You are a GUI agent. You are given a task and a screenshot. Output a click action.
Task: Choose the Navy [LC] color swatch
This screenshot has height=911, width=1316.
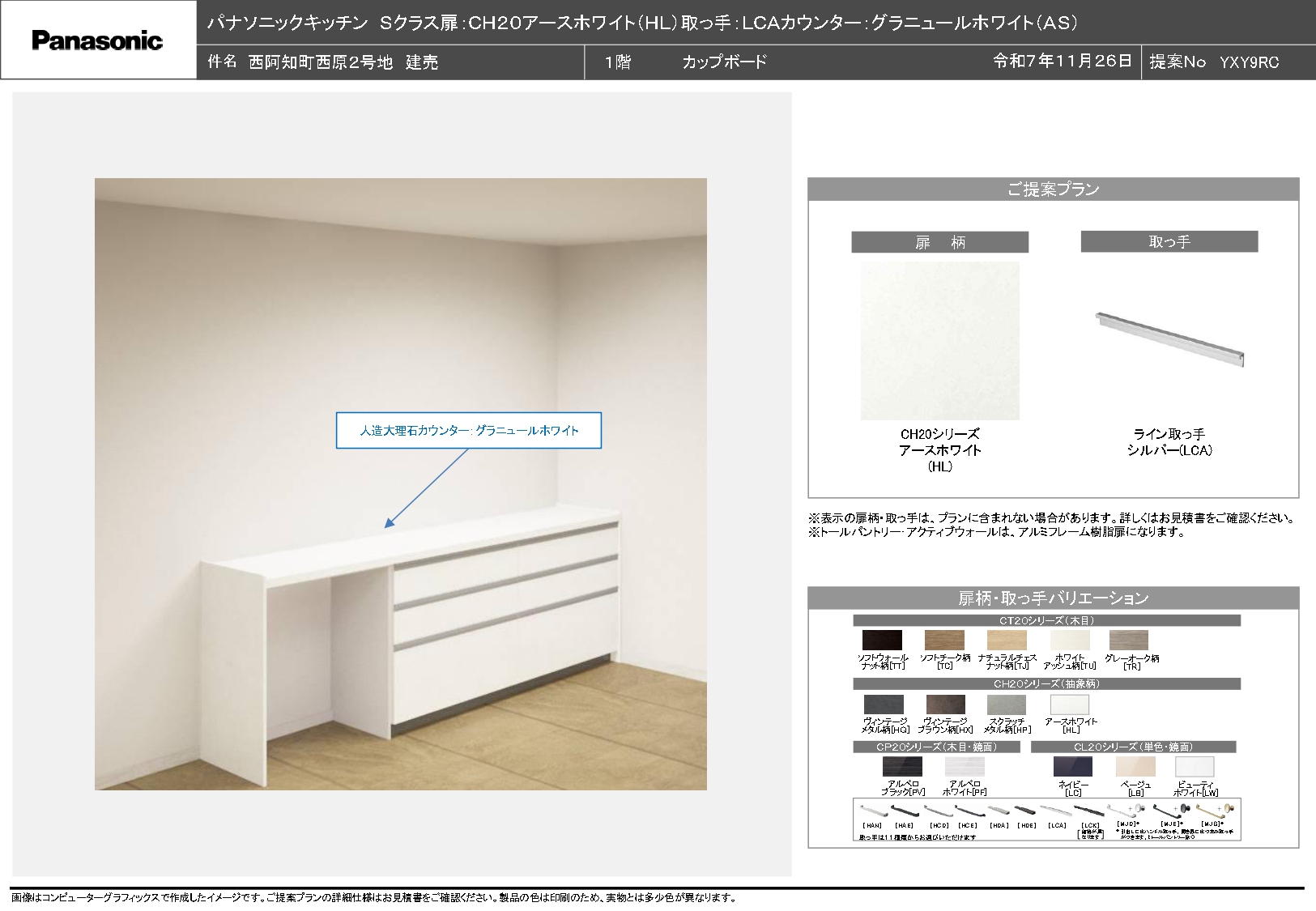click(x=1072, y=766)
